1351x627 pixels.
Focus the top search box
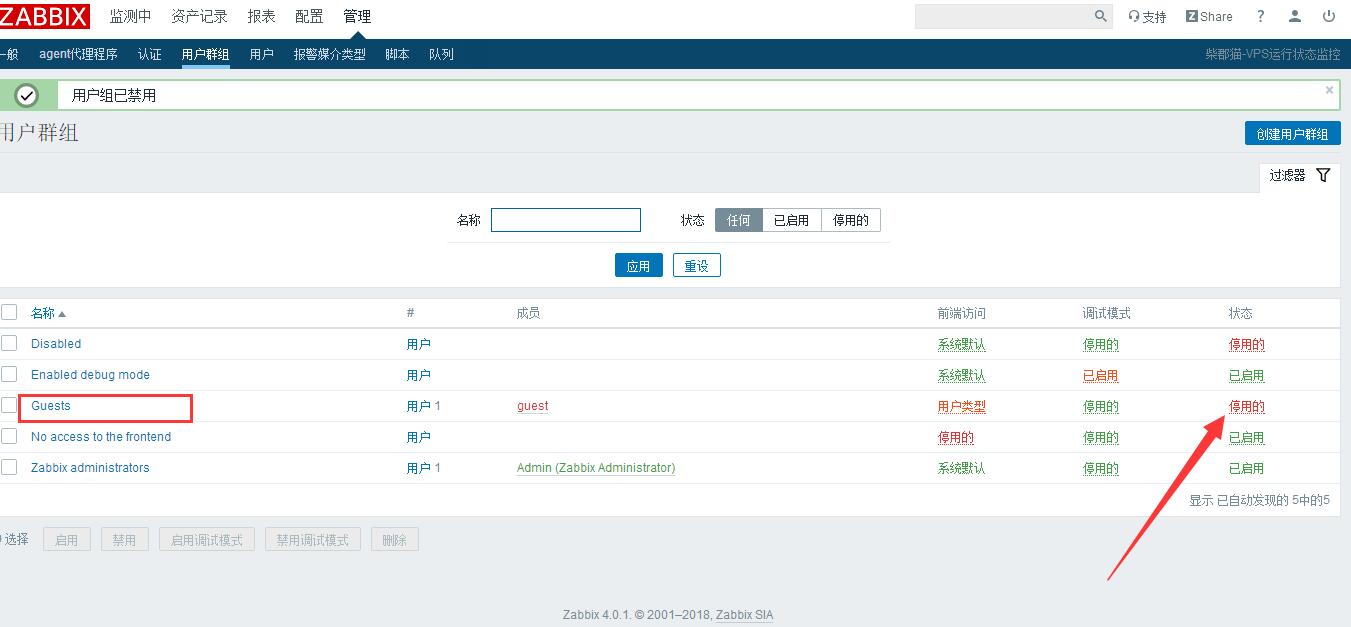[x=1003, y=16]
